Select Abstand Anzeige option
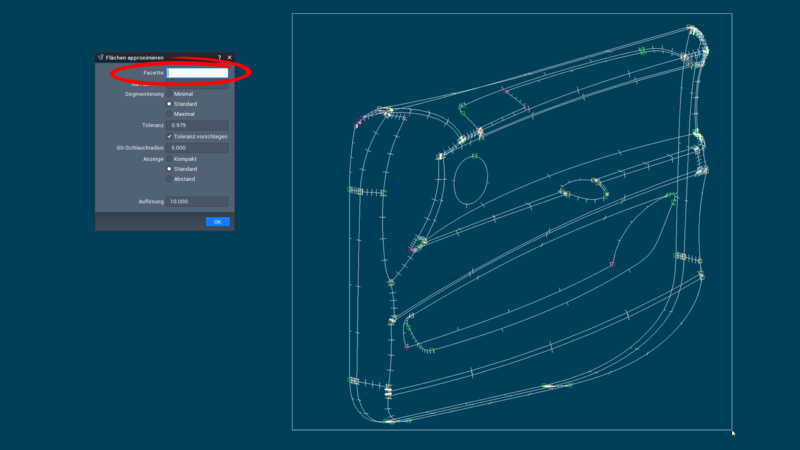Screen dimensions: 800x450 (x=169, y=179)
